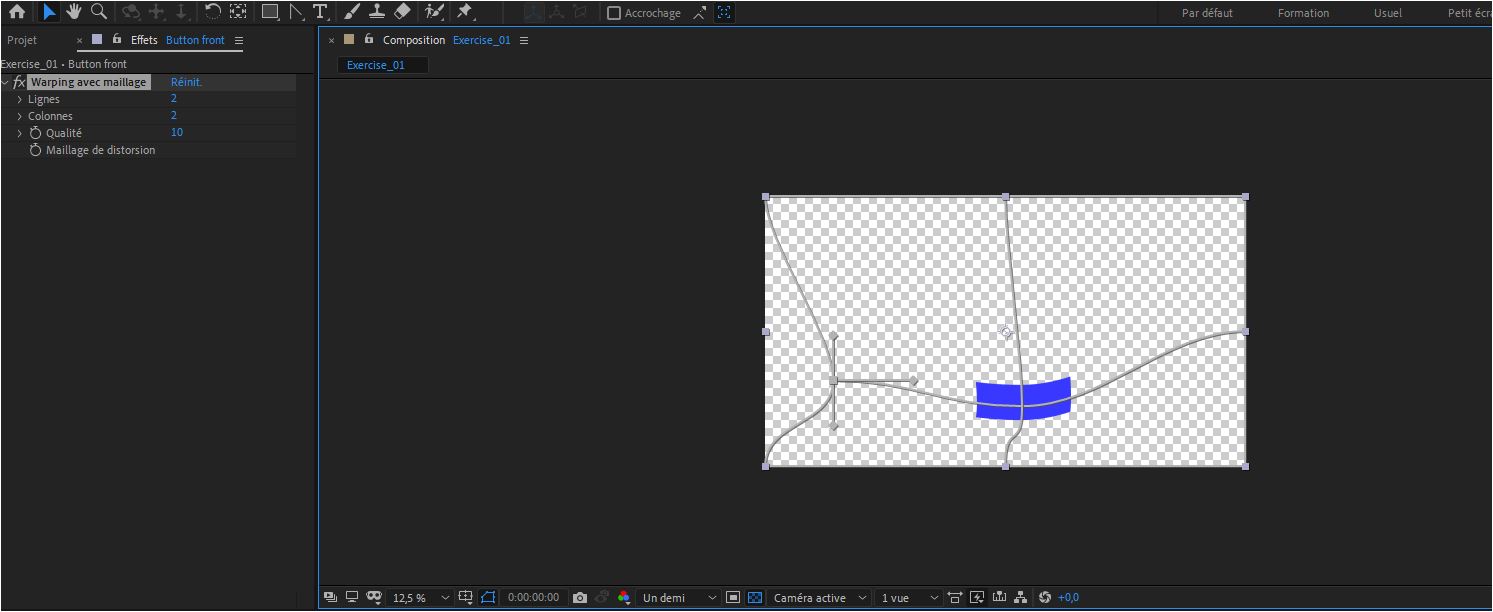Open the 12,5 % zoom dropdown
The height and width of the screenshot is (612, 1493).
tap(421, 598)
